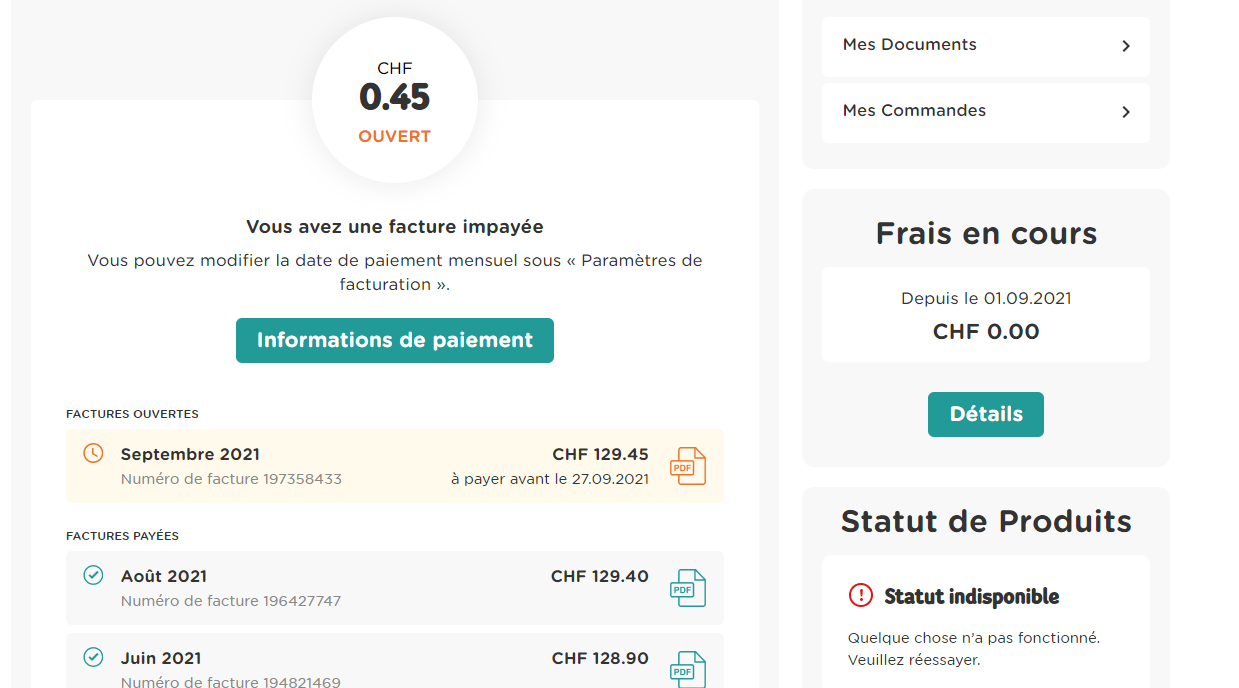Go to Mes Commandes

(x=914, y=111)
